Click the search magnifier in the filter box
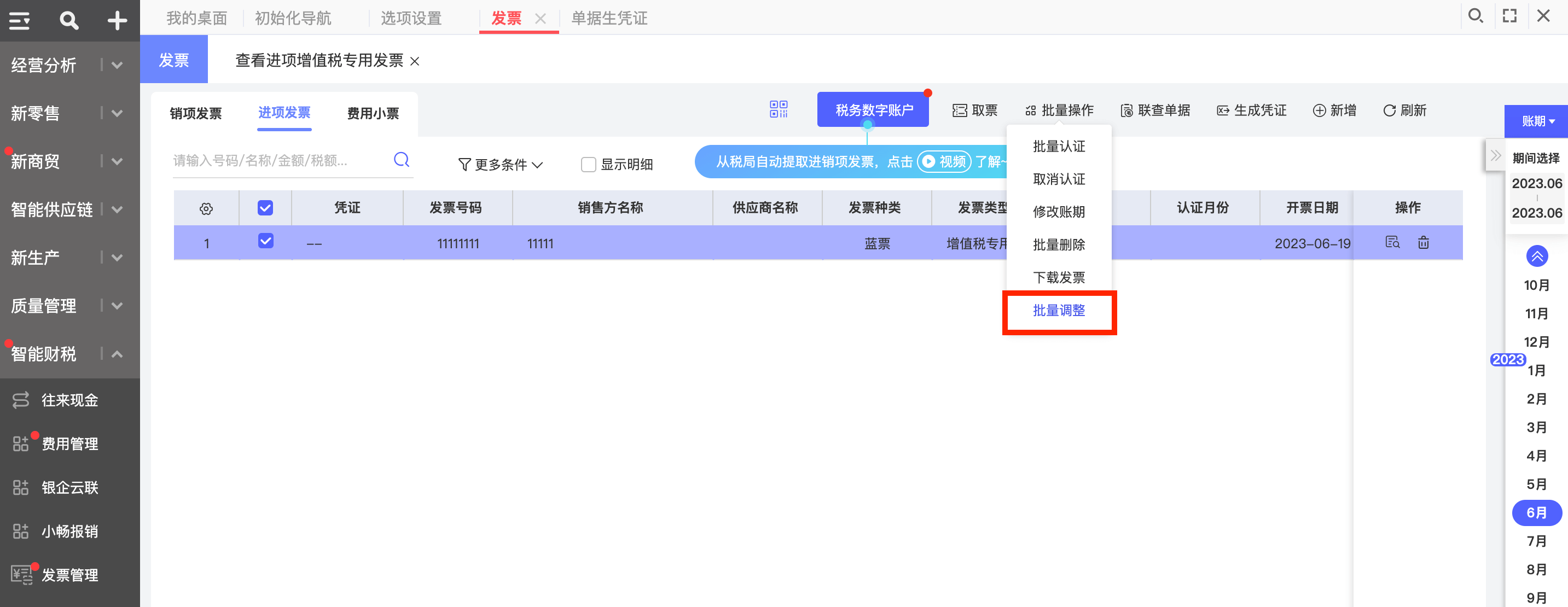This screenshot has height=607, width=1568. click(401, 160)
